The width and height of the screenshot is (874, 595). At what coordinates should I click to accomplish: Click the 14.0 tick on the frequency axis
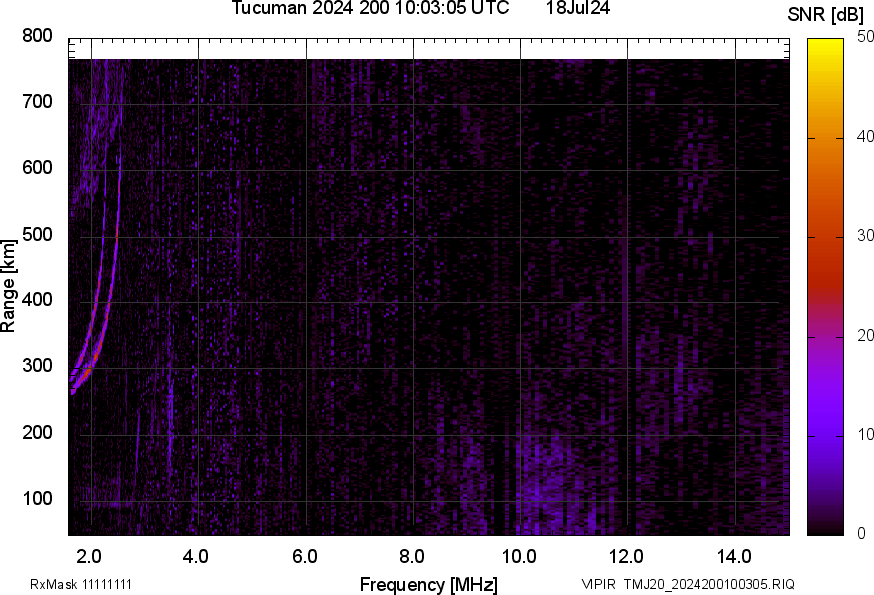734,556
